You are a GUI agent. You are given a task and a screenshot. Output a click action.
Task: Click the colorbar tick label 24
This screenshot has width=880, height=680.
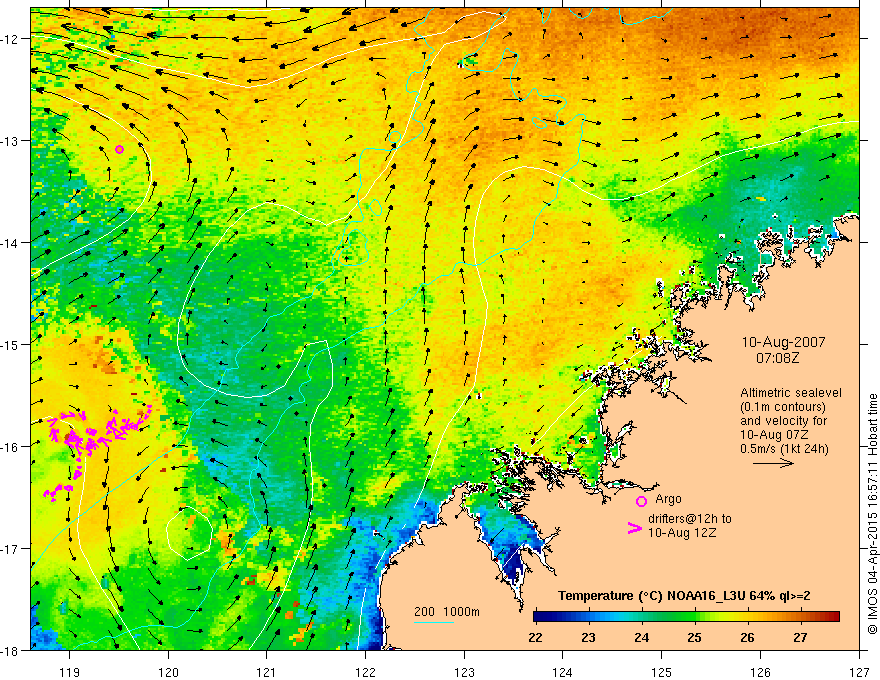click(641, 637)
